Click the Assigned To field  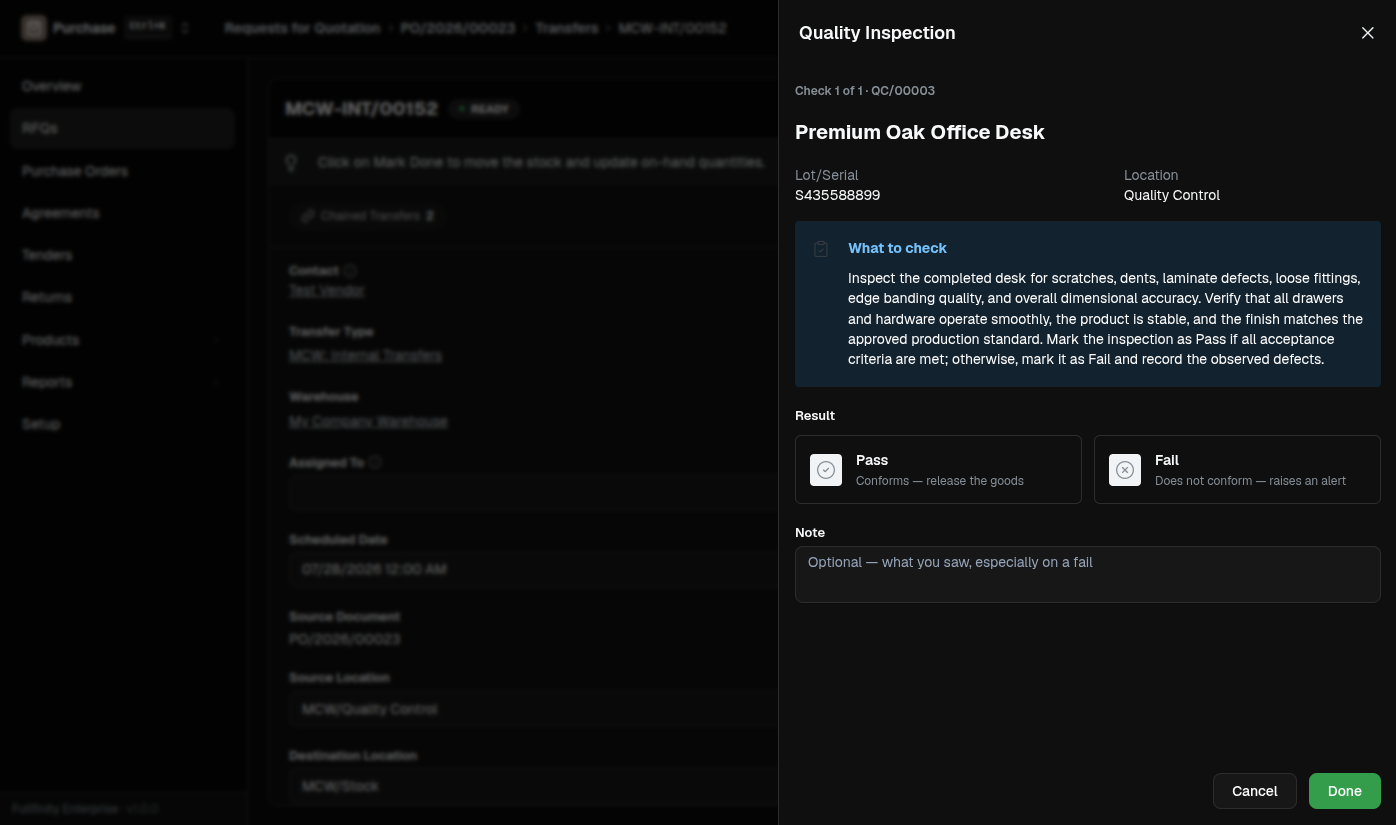pos(533,493)
